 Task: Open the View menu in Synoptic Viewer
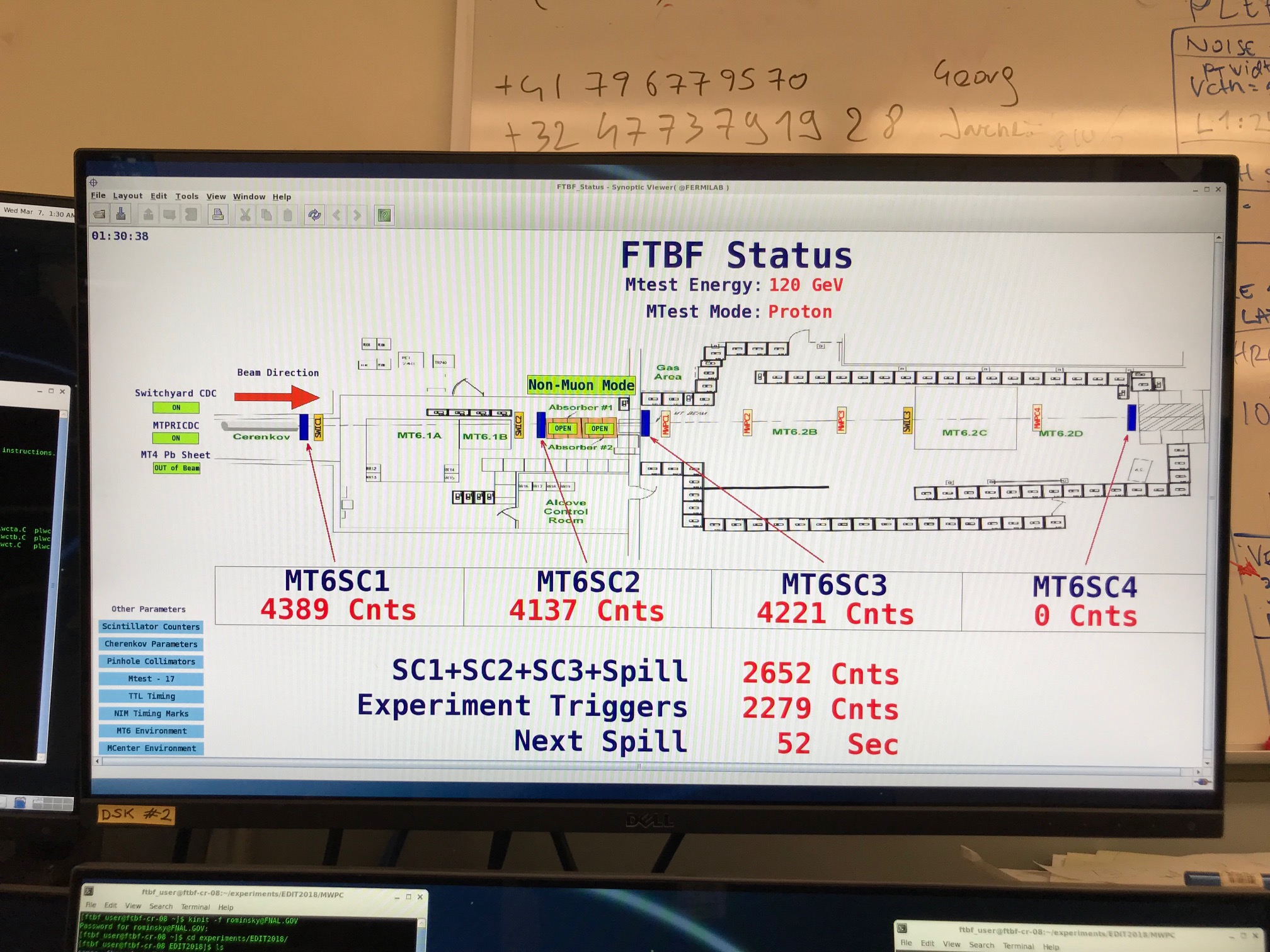point(216,196)
